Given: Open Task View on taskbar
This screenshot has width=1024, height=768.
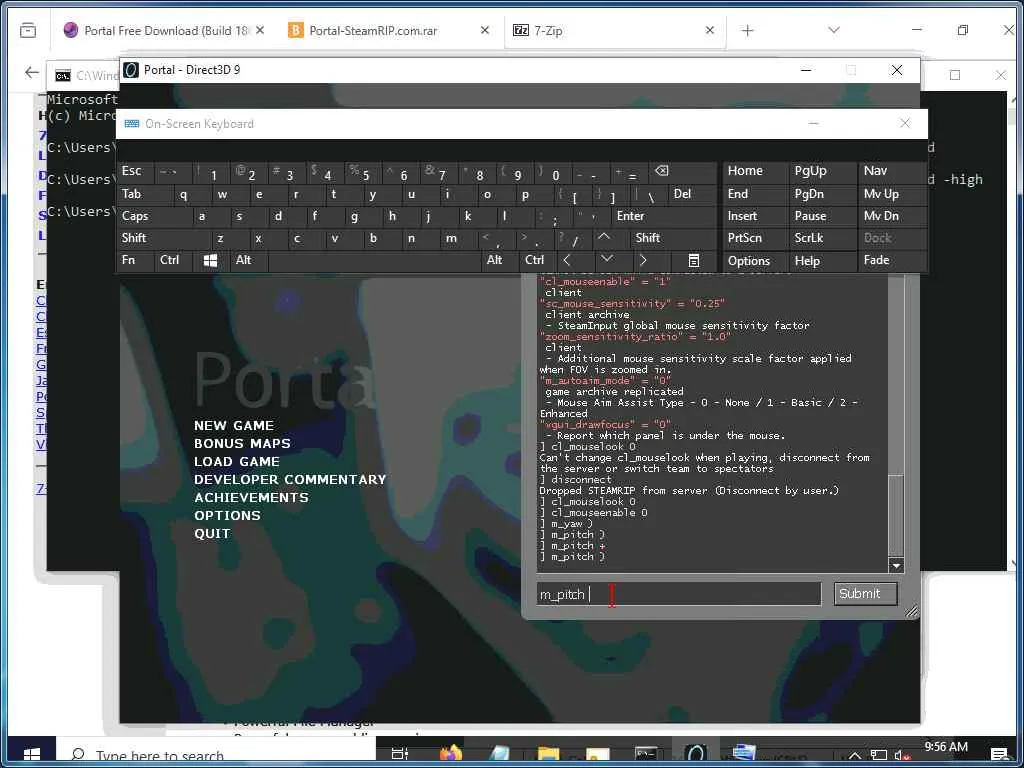Looking at the screenshot, I should coord(399,754).
